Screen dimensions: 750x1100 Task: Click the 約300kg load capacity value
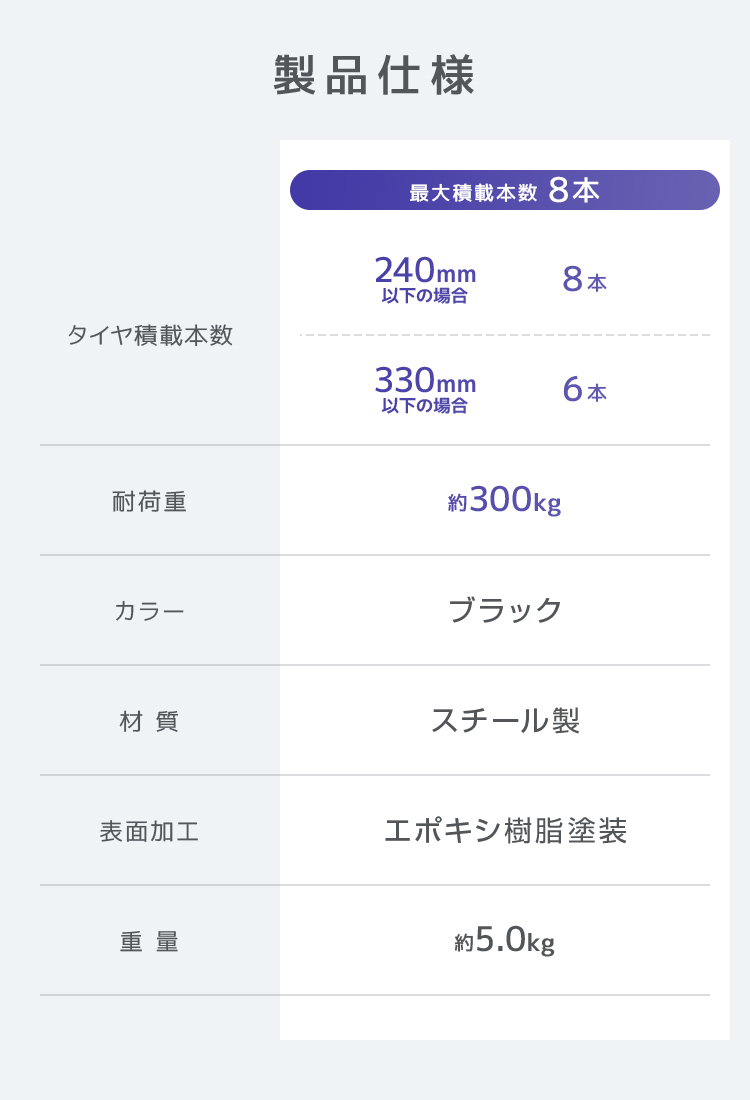point(504,500)
